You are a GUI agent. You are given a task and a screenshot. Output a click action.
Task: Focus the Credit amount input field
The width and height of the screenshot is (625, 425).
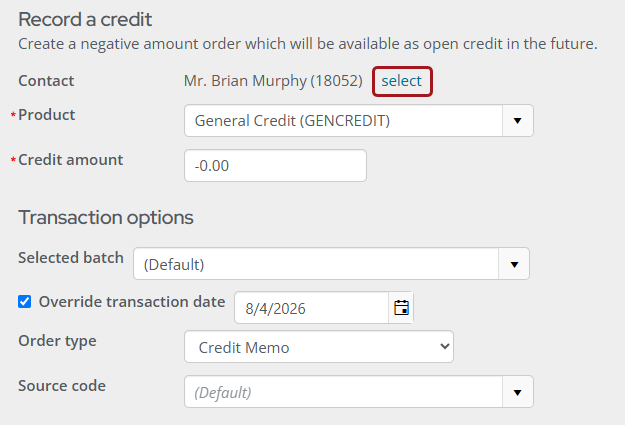pos(275,165)
